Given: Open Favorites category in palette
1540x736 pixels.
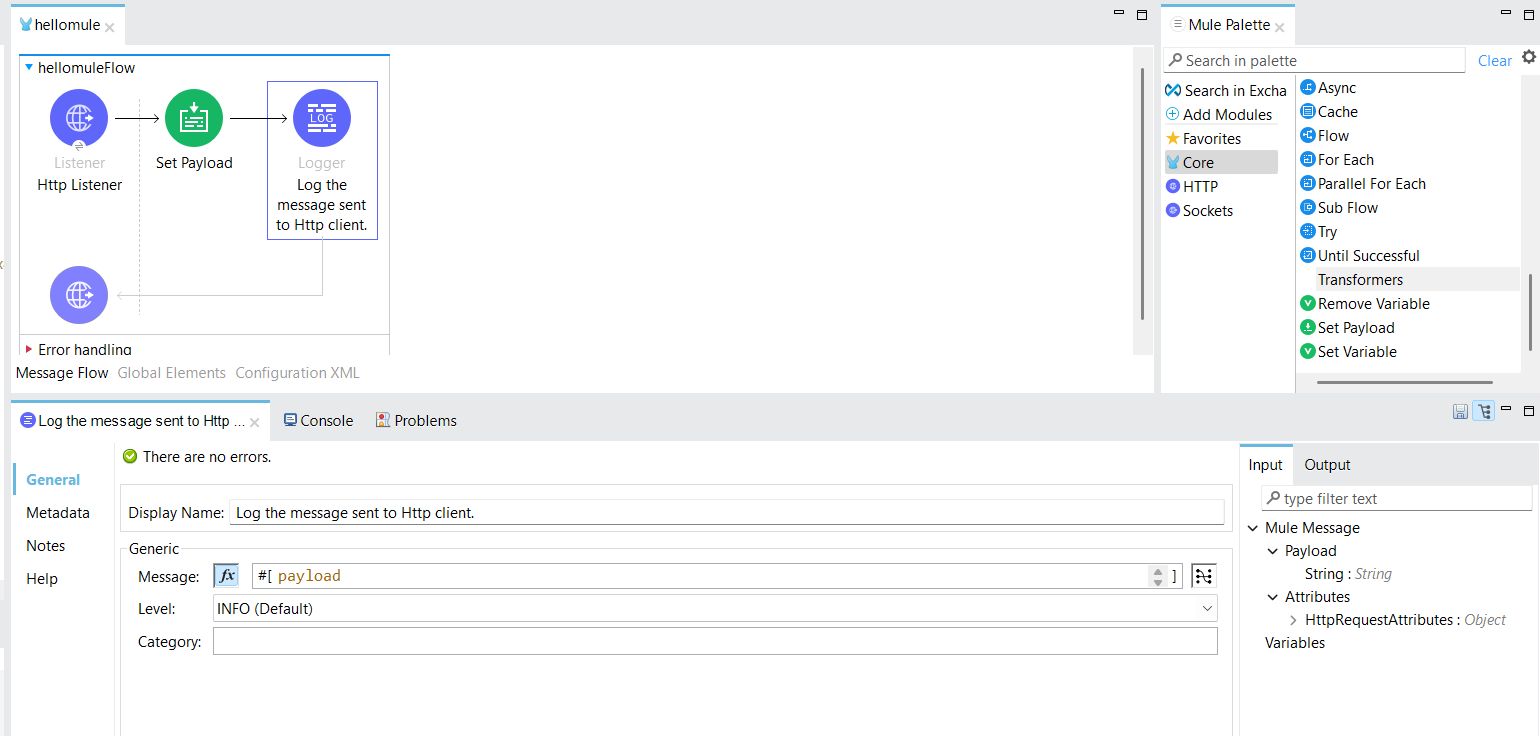Looking at the screenshot, I should point(1204,138).
